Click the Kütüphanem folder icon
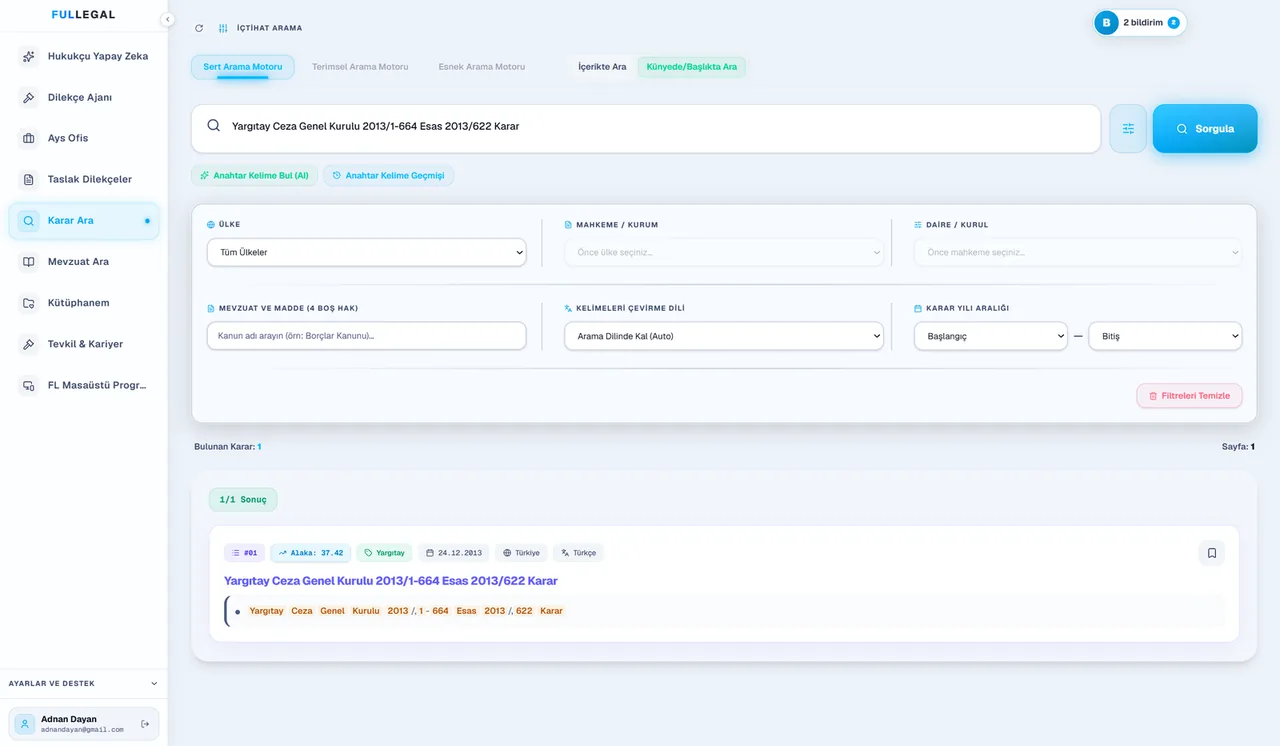The image size is (1280, 746). 29,303
